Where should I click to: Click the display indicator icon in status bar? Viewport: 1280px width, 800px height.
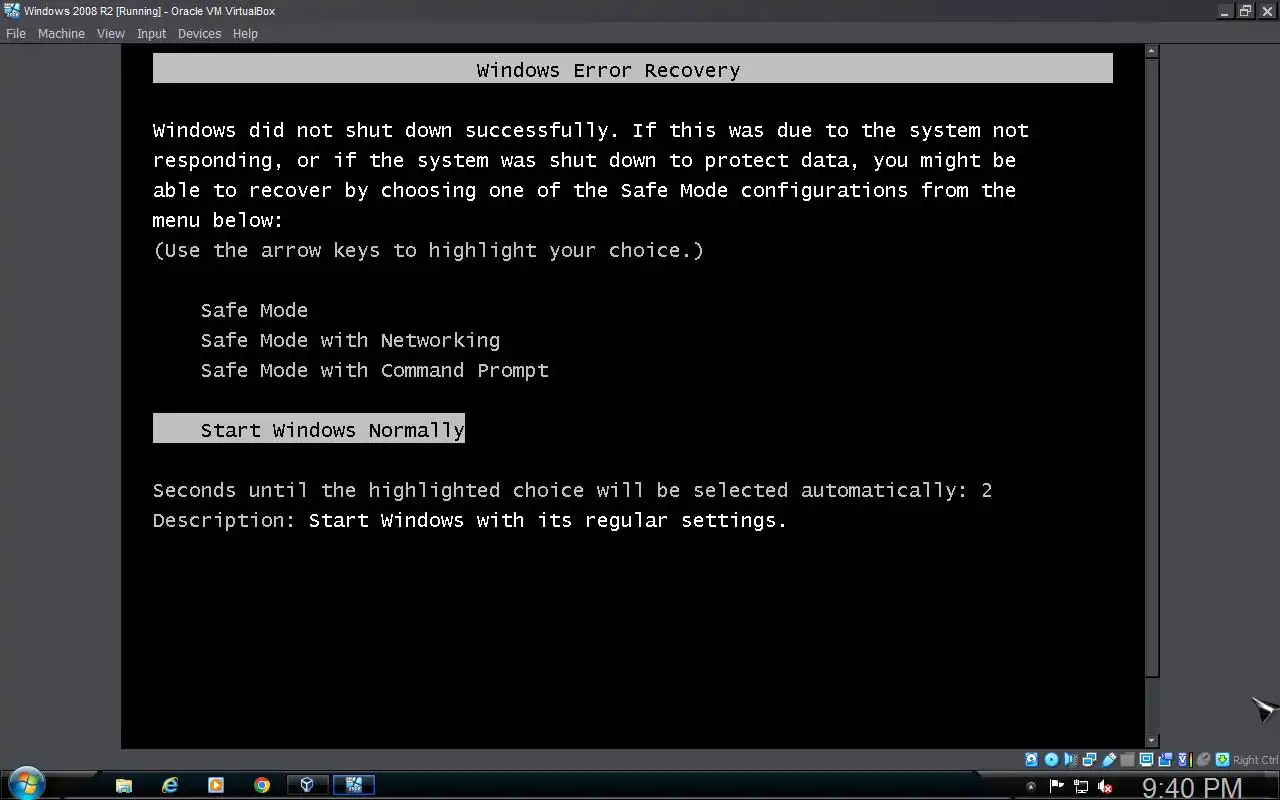pyautogui.click(x=1146, y=760)
